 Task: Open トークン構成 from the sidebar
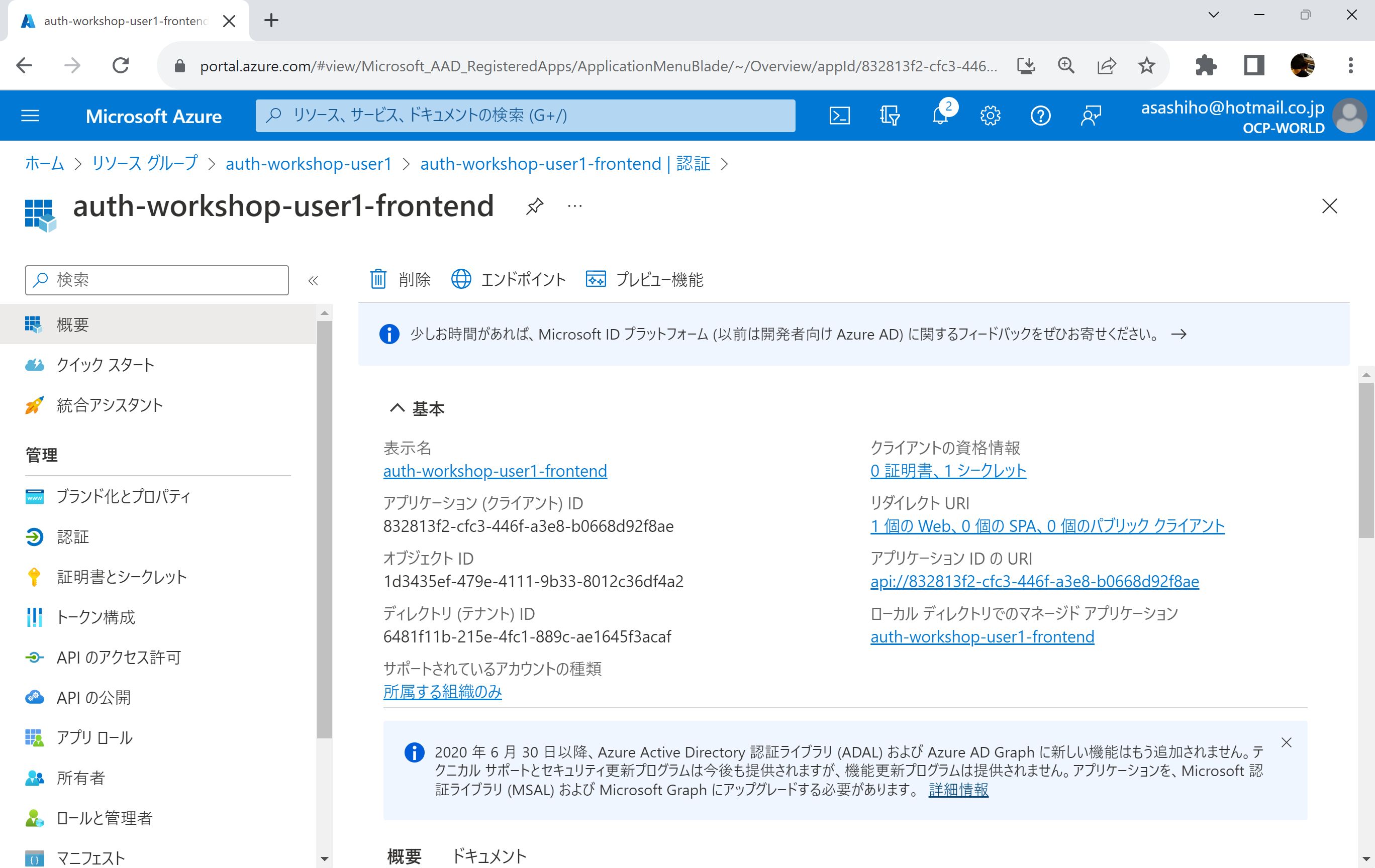95,617
